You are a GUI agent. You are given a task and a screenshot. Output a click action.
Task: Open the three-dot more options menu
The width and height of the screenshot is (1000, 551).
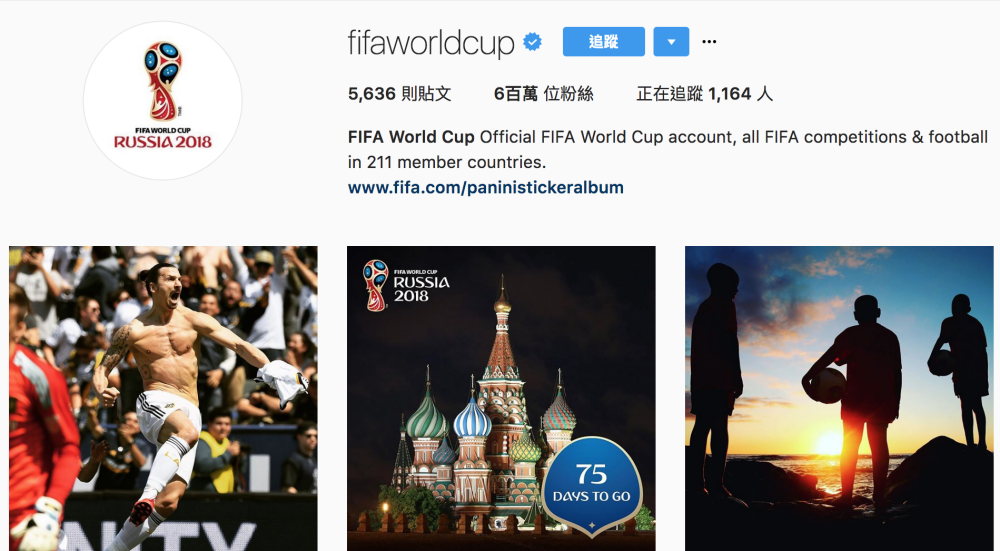pyautogui.click(x=709, y=42)
